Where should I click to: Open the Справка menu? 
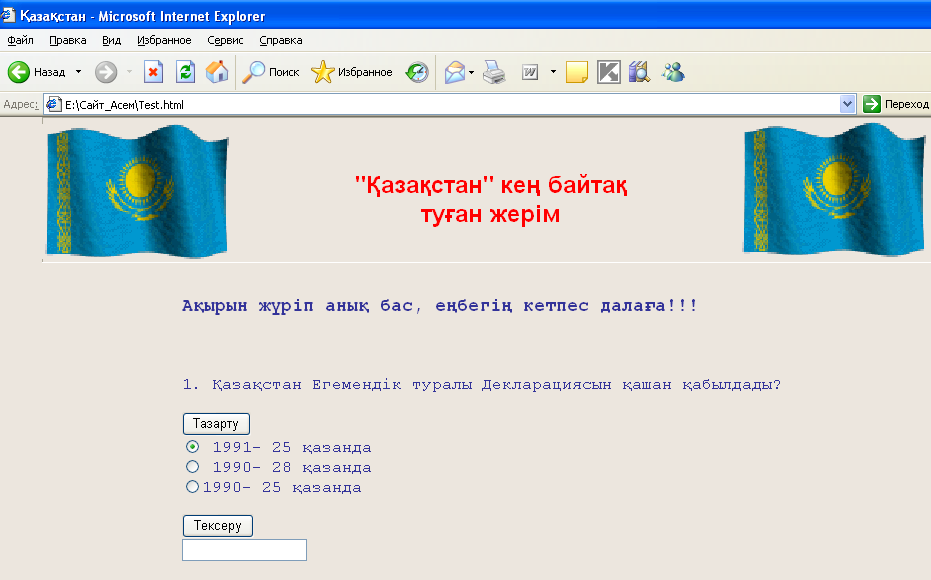click(281, 40)
